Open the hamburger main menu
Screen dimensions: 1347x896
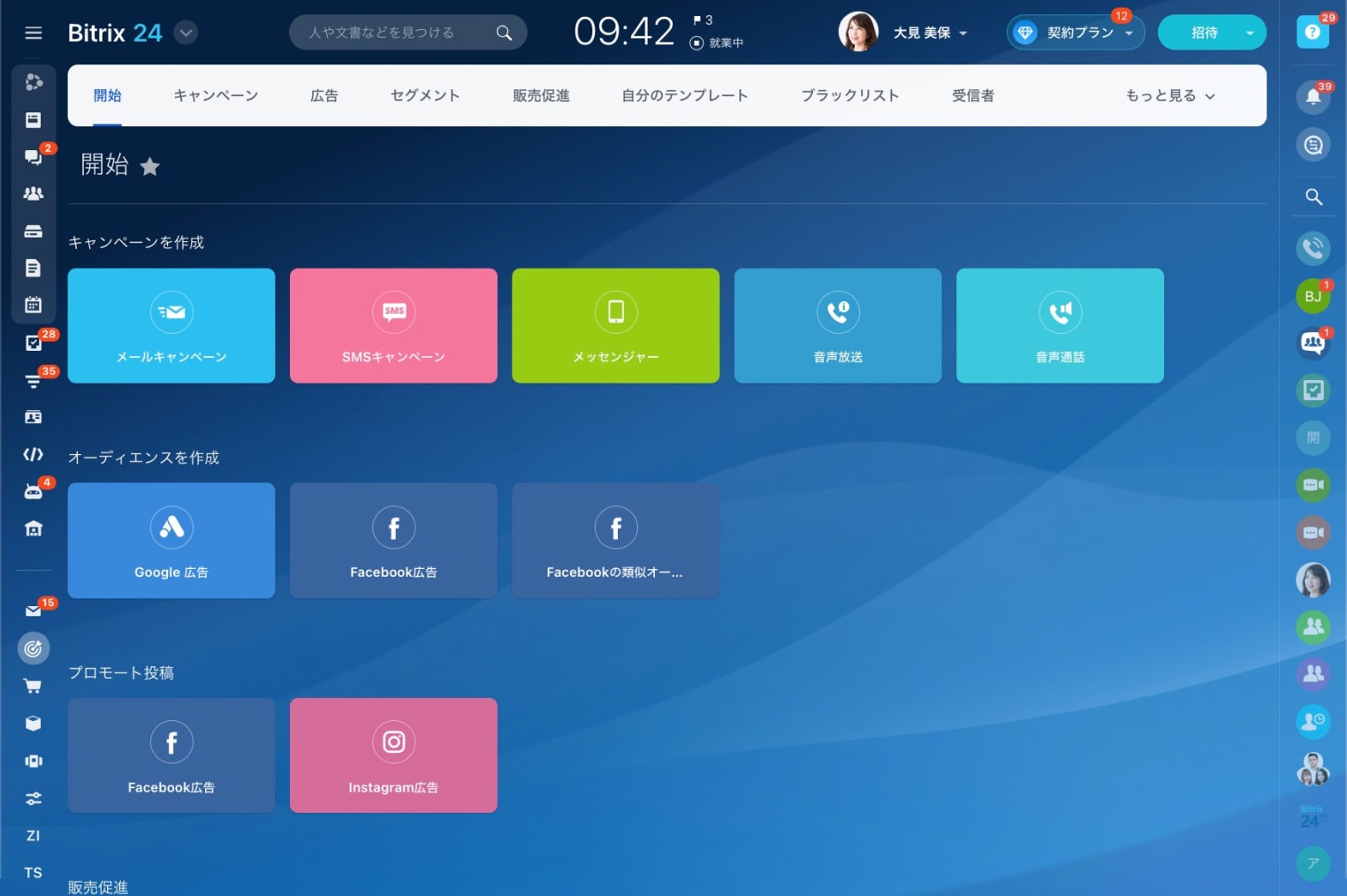[34, 33]
